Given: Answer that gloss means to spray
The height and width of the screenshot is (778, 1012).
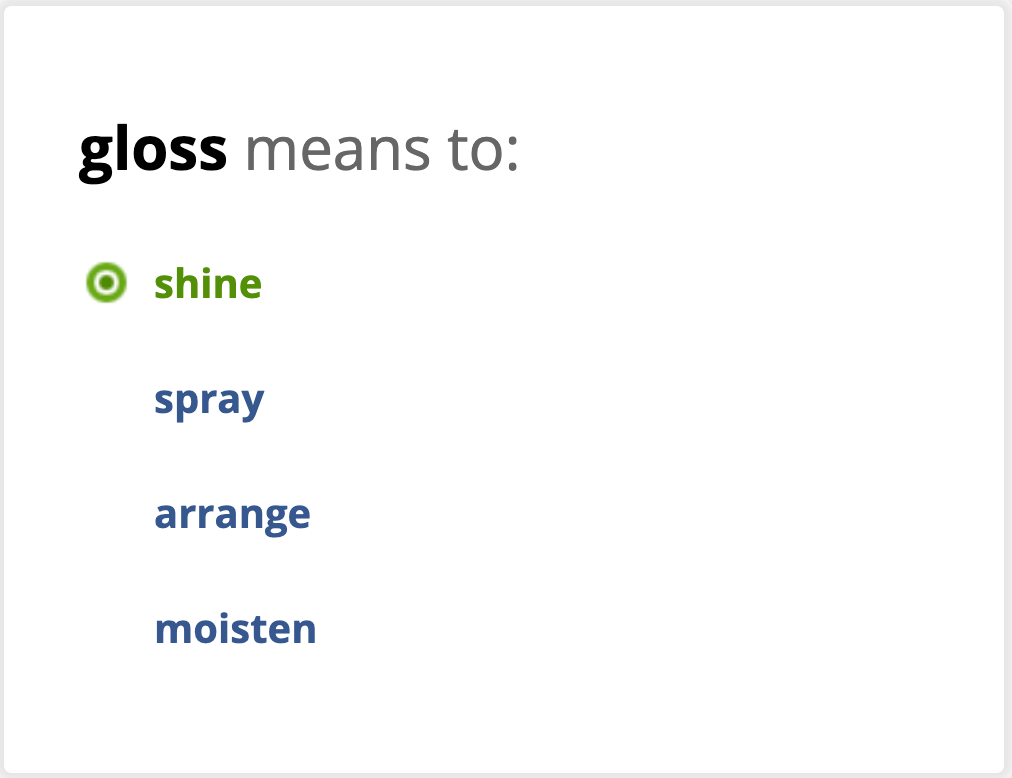Looking at the screenshot, I should click(x=209, y=401).
